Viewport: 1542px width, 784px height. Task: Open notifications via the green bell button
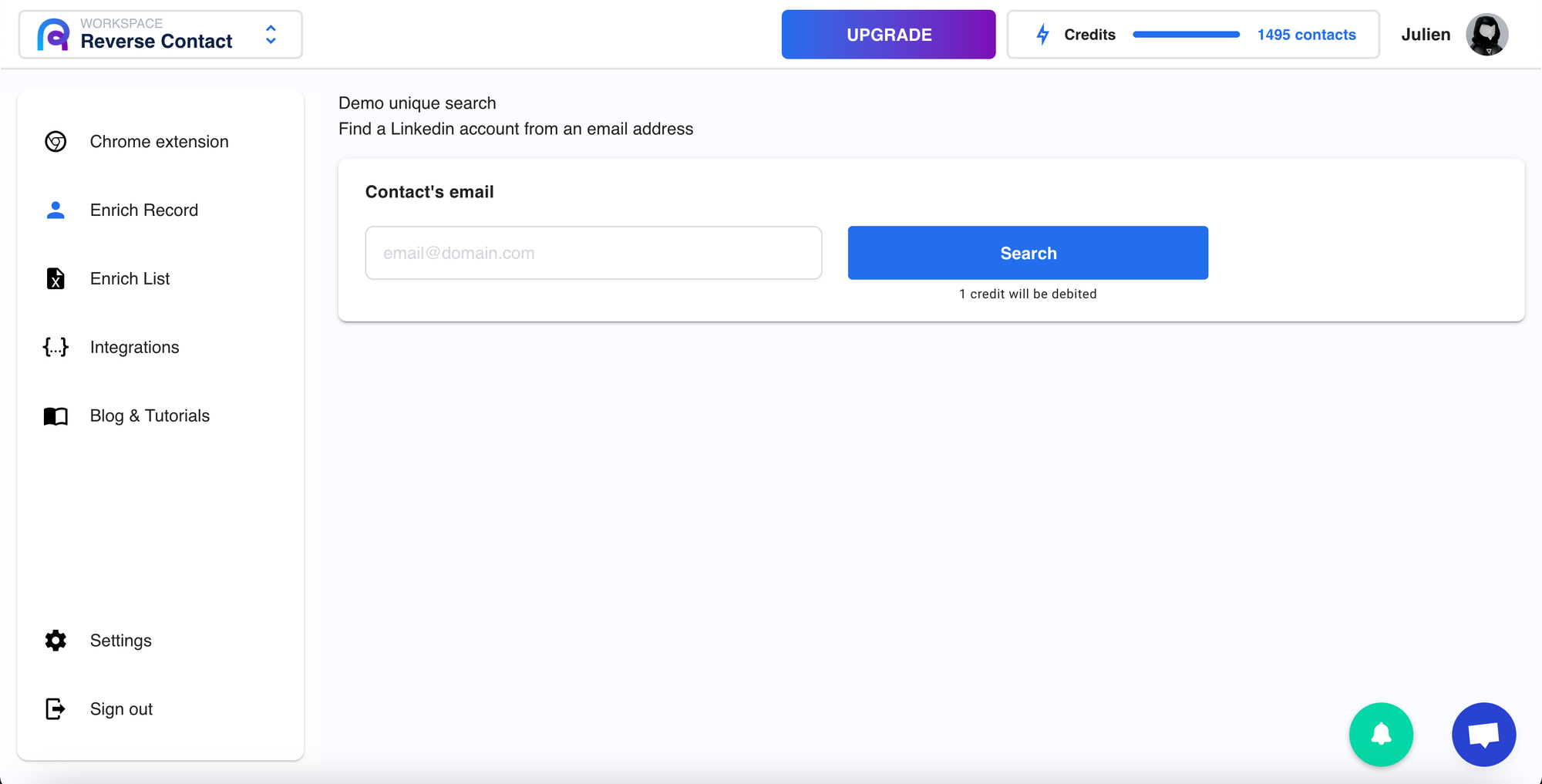click(1381, 734)
